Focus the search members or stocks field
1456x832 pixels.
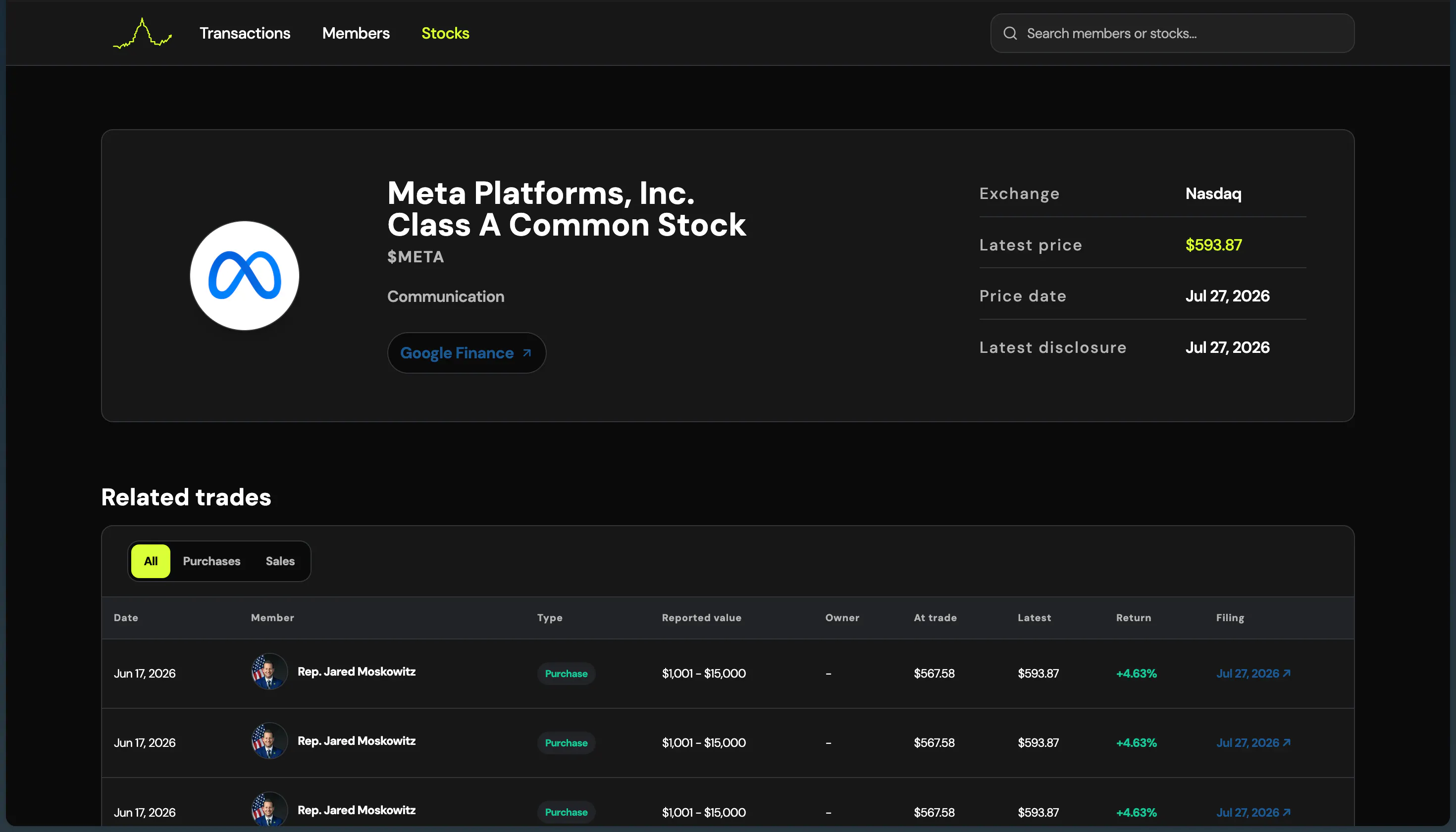pyautogui.click(x=1172, y=33)
